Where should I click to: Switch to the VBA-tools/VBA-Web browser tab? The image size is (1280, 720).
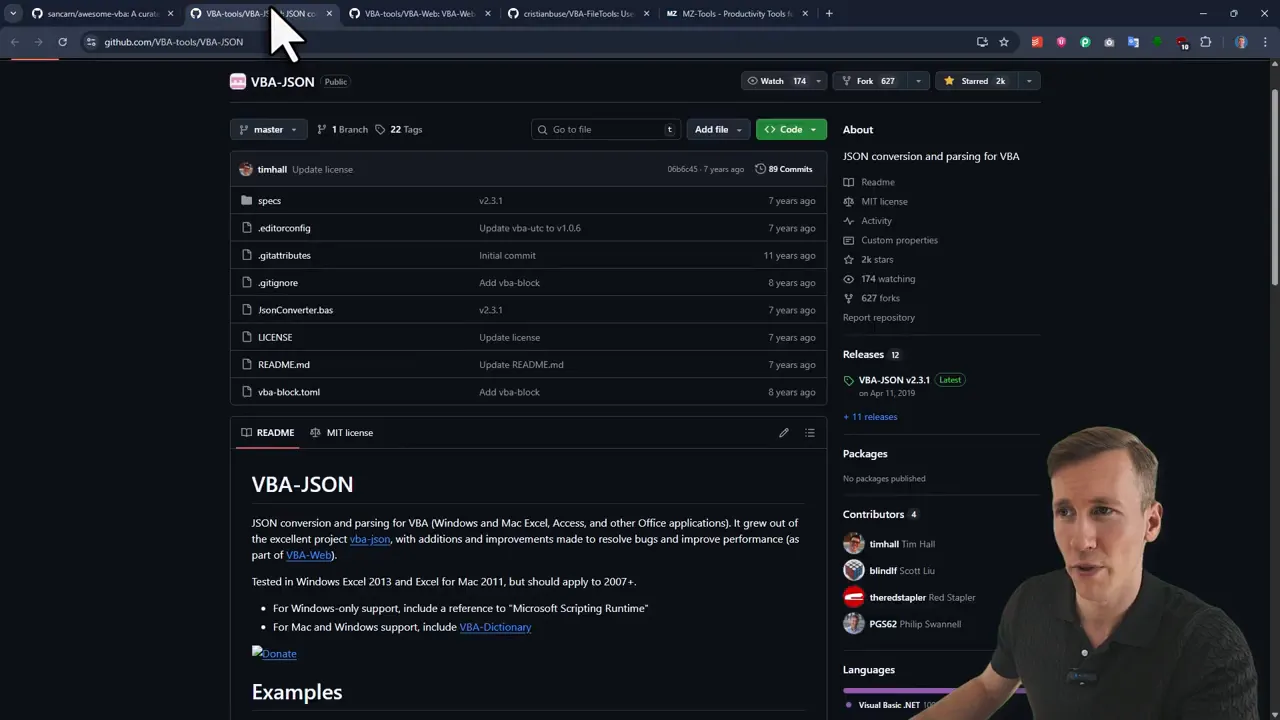click(x=419, y=14)
